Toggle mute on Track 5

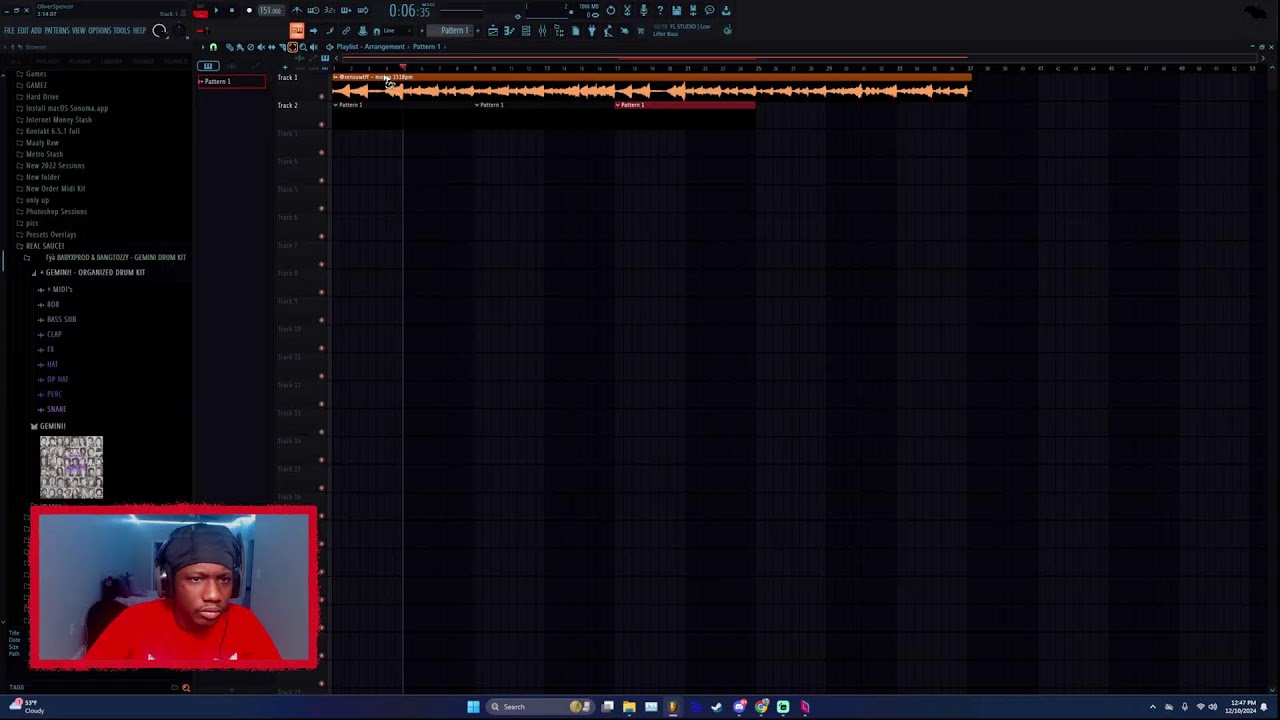coord(321,209)
